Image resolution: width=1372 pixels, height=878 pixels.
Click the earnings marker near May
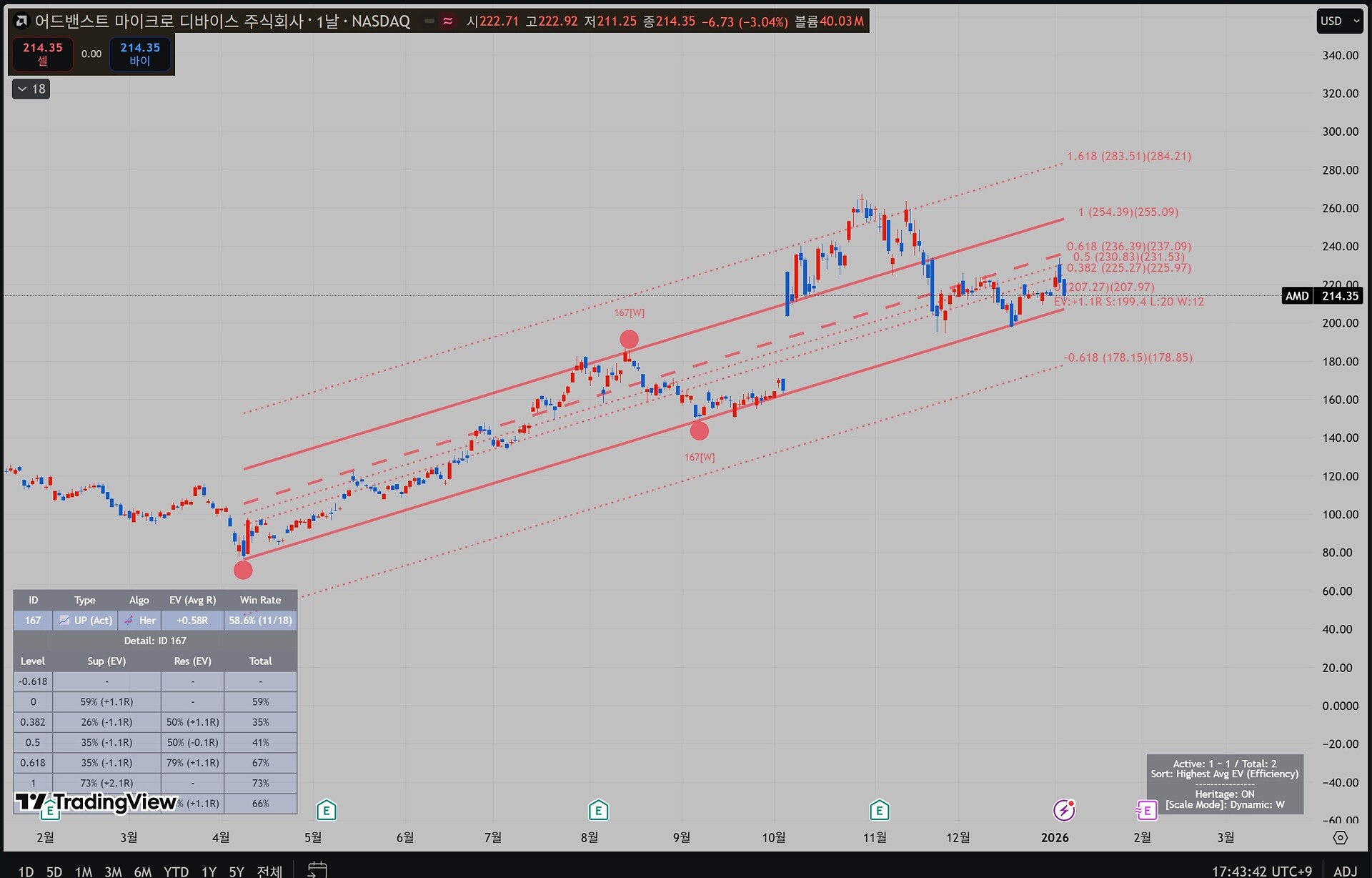(326, 810)
